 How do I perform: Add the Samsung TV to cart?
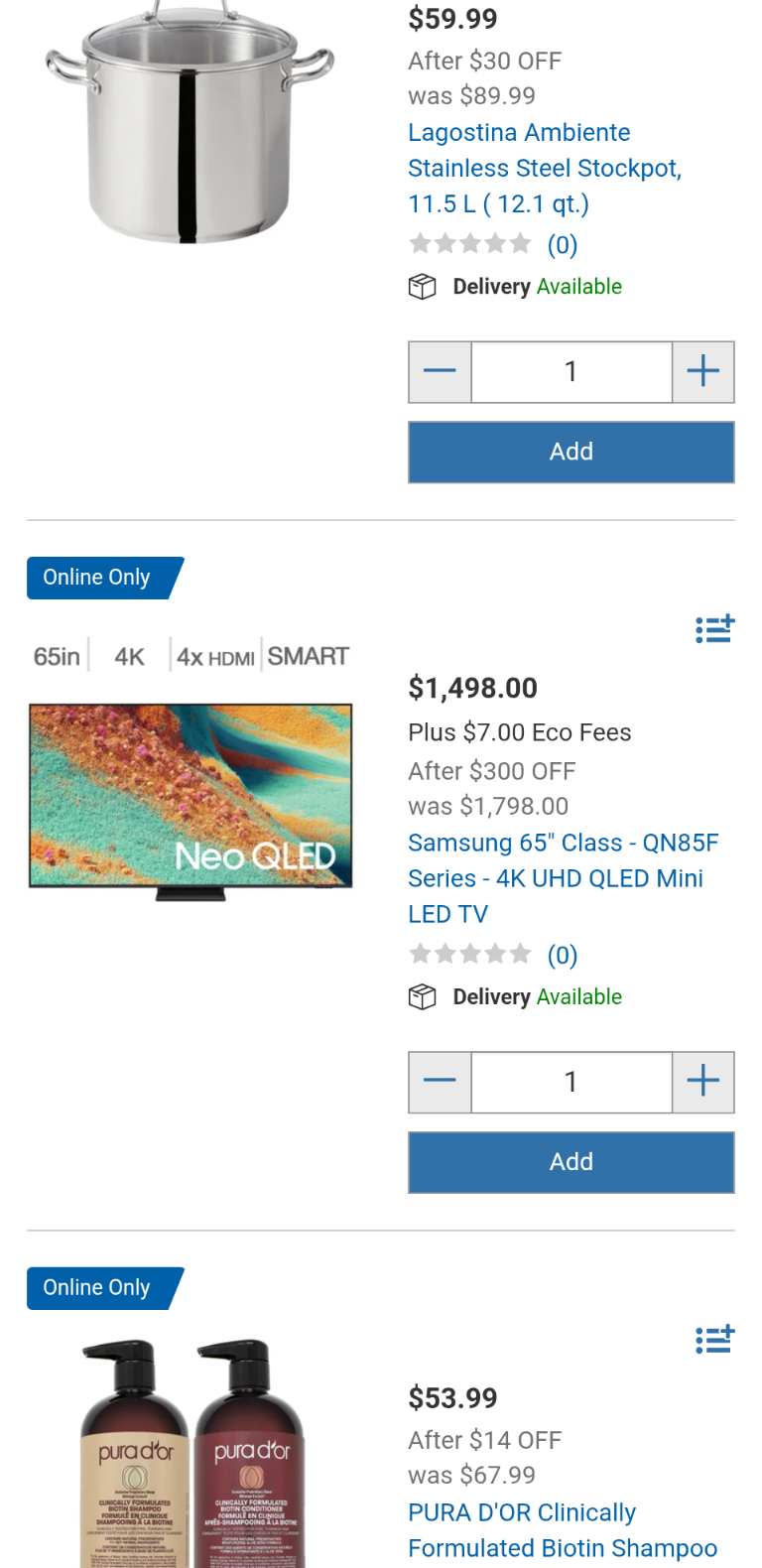(571, 1162)
